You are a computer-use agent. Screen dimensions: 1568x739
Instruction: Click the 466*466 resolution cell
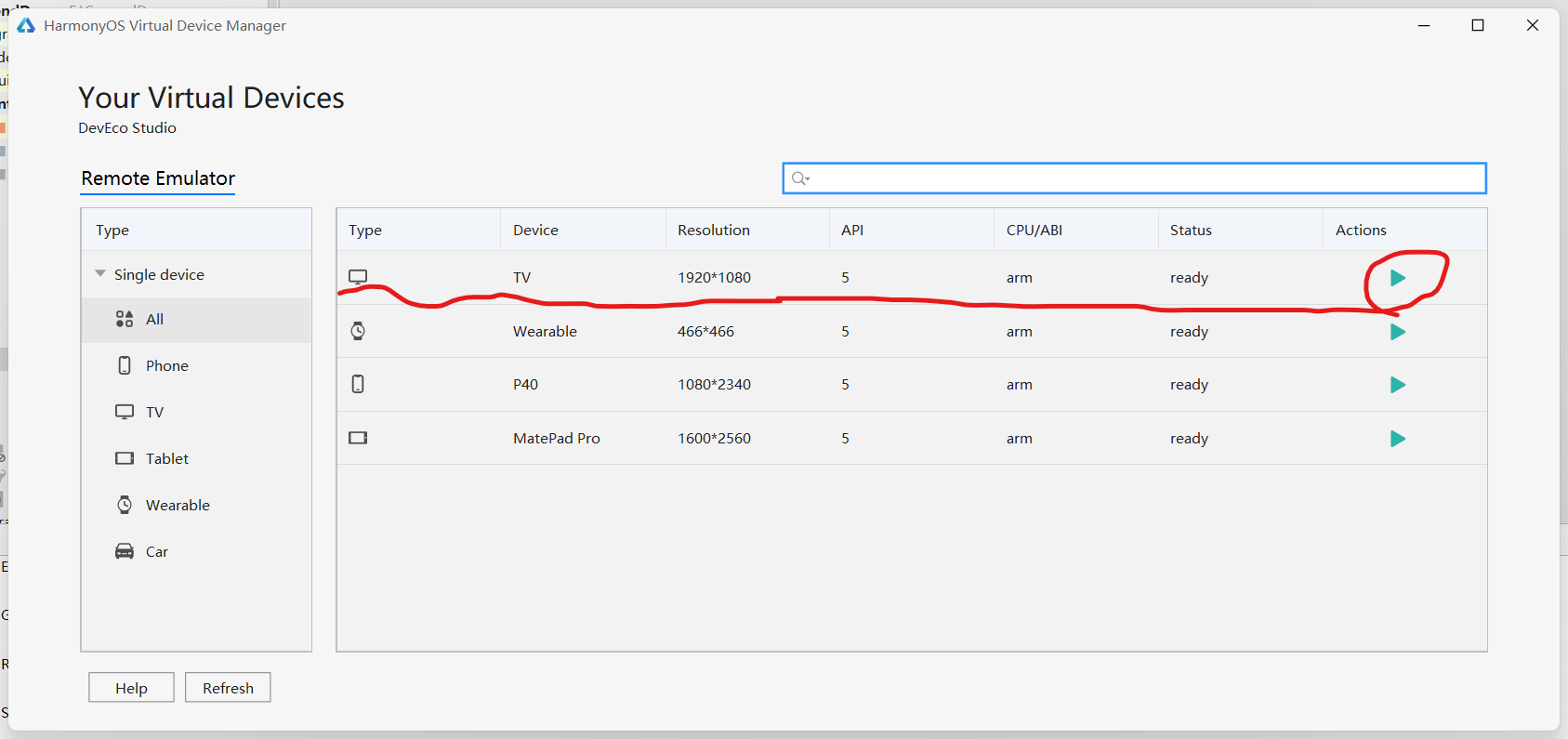pyautogui.click(x=705, y=332)
